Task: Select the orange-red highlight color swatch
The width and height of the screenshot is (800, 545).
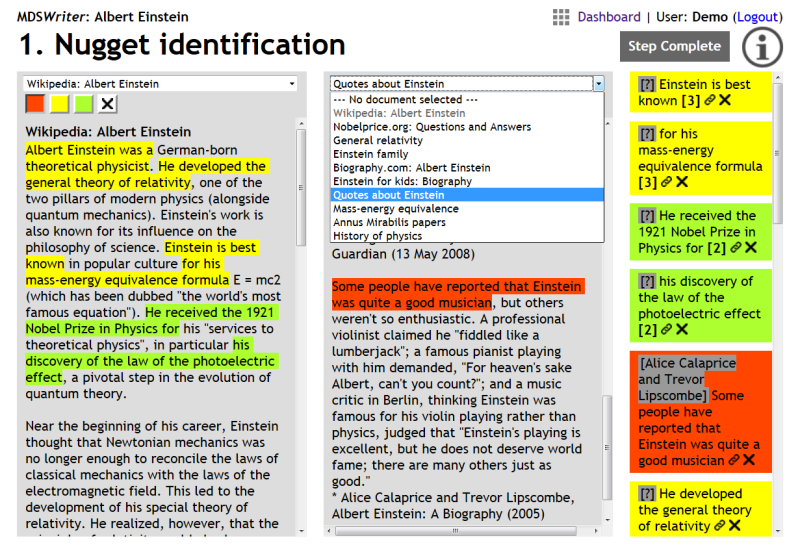Action: tap(35, 104)
